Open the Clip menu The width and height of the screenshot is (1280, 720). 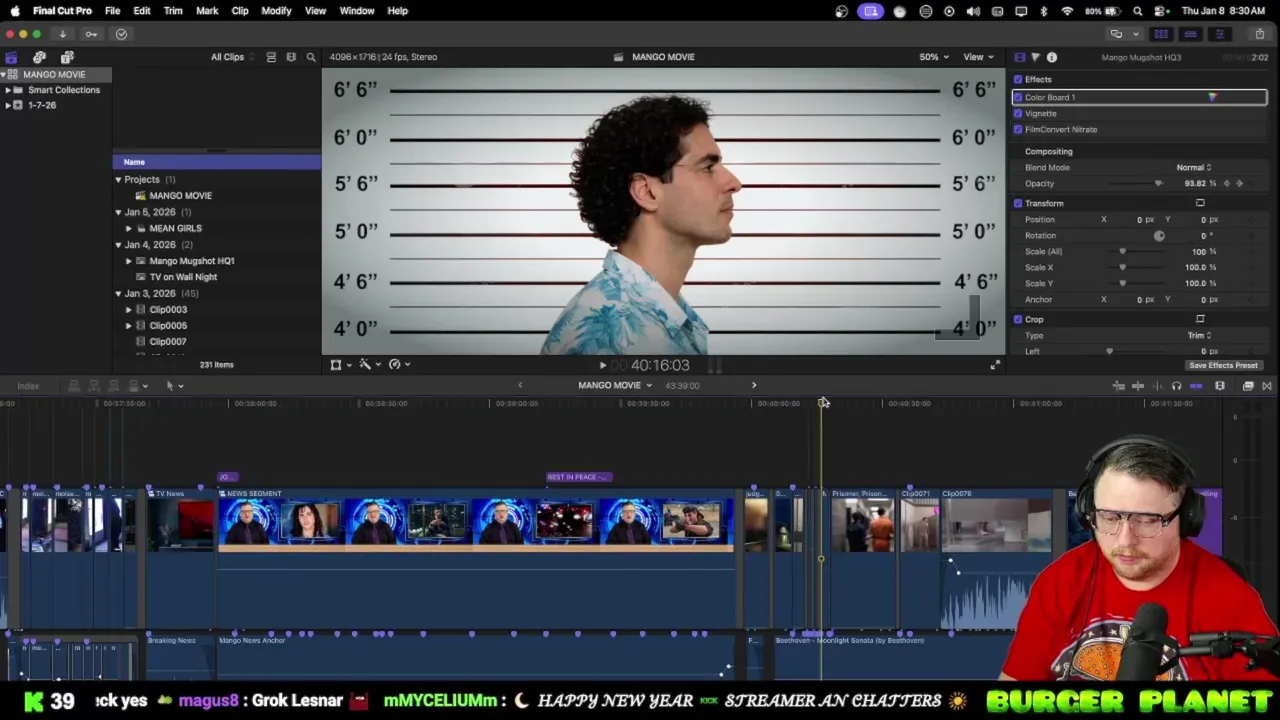click(x=240, y=11)
